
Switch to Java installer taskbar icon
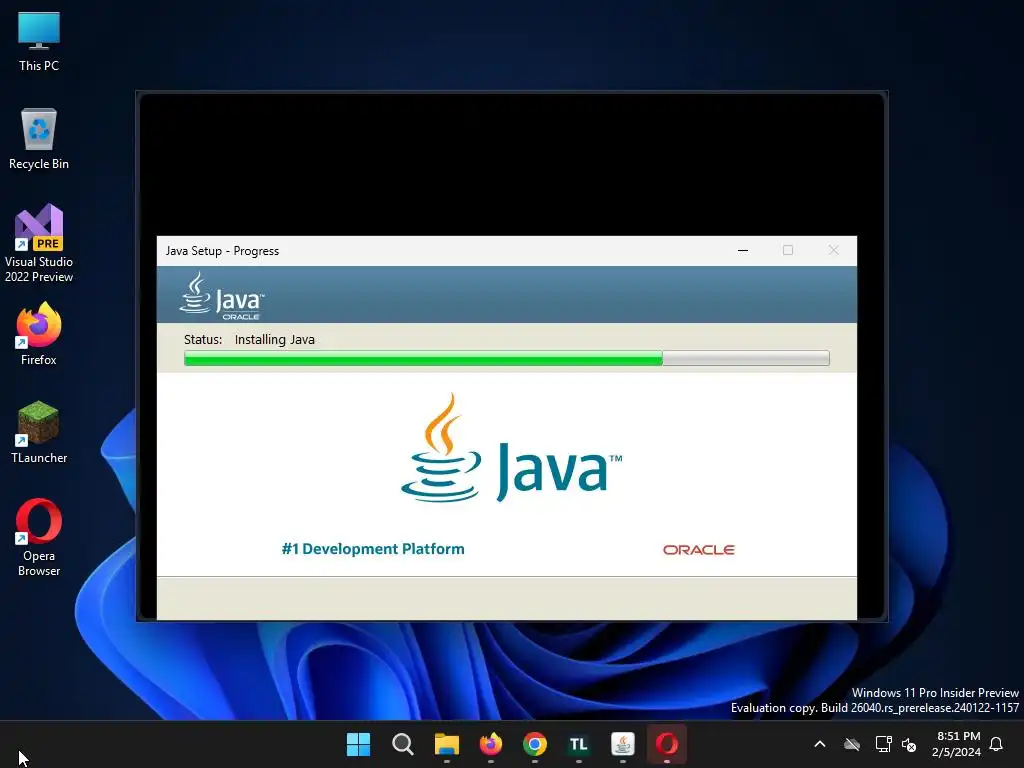point(622,744)
